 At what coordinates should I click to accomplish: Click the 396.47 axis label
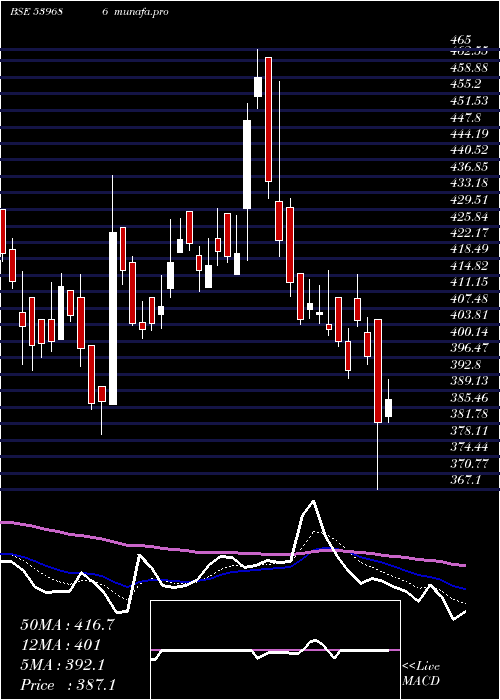pyautogui.click(x=469, y=348)
